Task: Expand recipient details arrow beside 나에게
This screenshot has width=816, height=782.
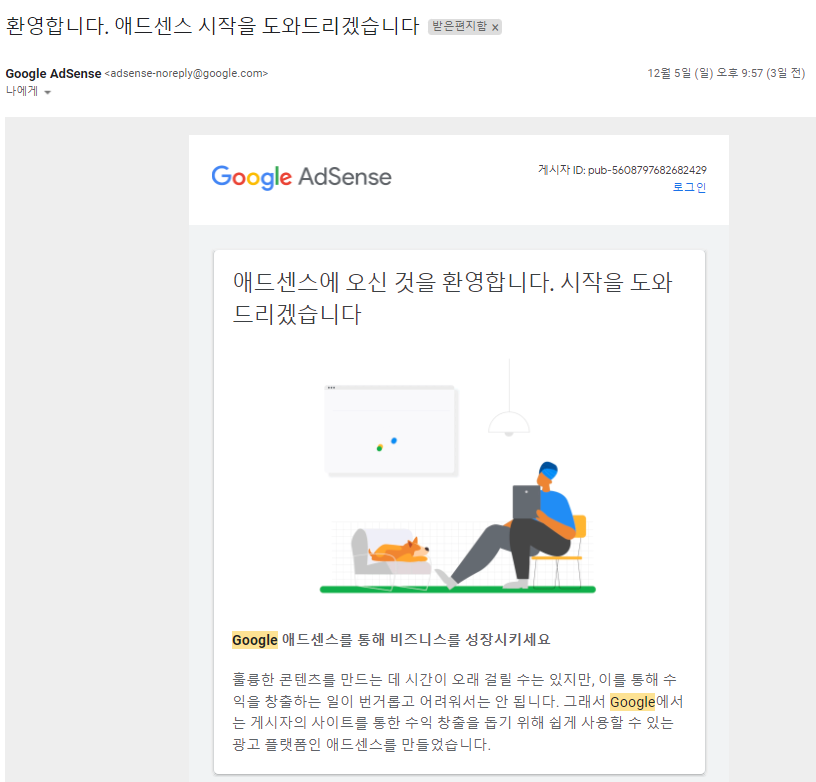Action: tap(47, 93)
